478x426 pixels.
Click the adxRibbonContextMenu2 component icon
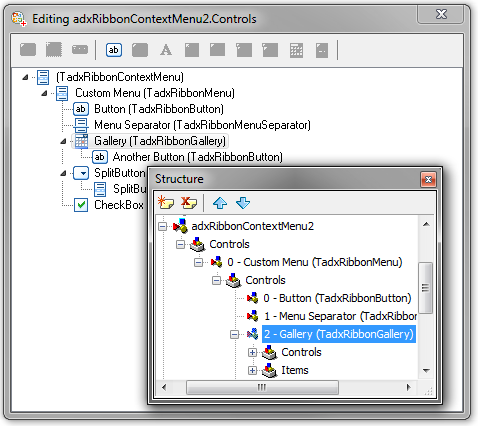[x=180, y=226]
